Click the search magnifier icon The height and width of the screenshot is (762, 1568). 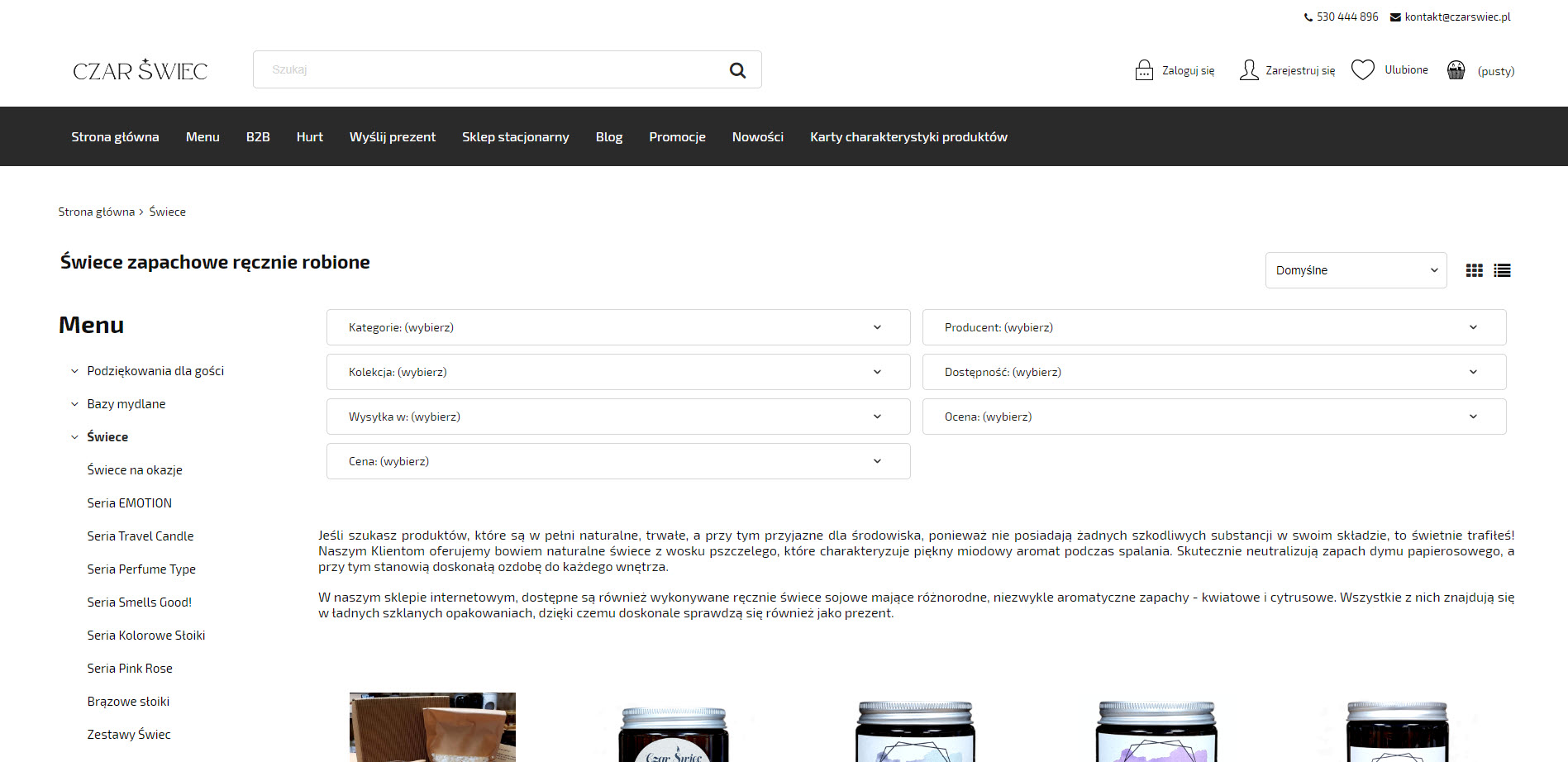click(737, 70)
